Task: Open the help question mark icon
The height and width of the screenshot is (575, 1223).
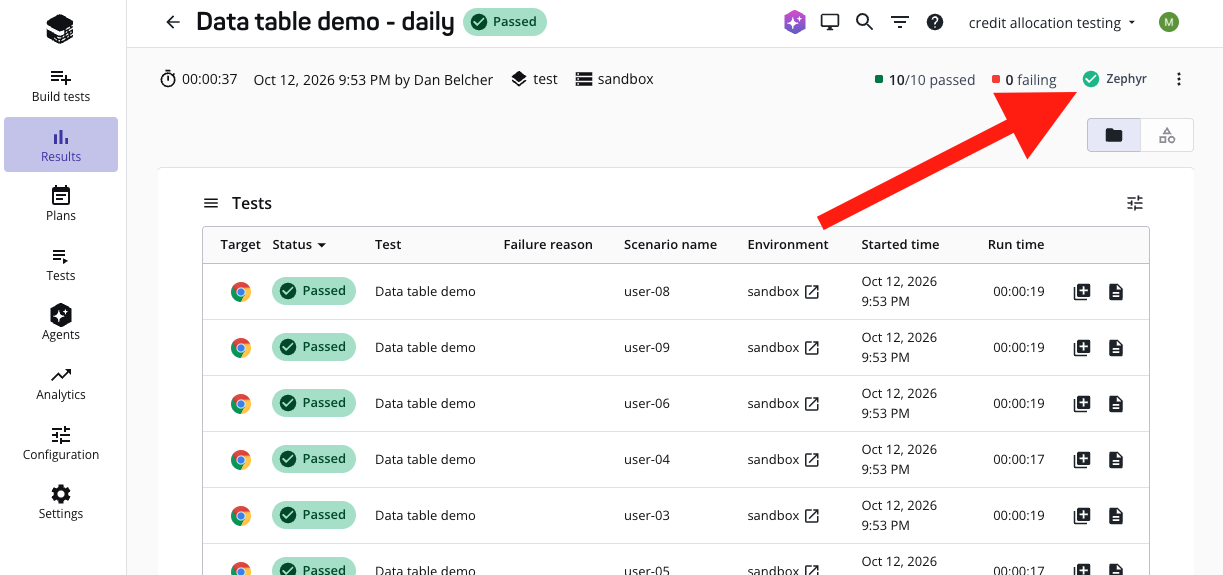Action: (935, 22)
